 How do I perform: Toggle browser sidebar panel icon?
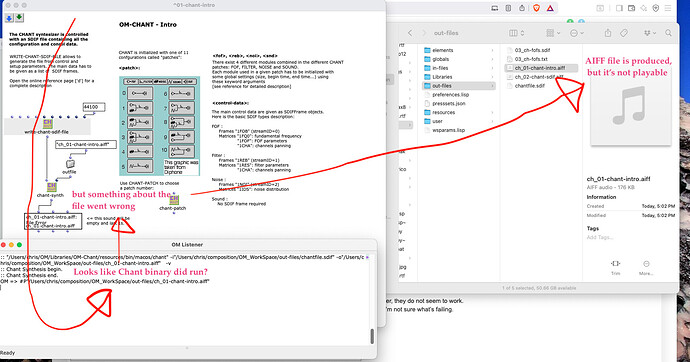(619, 8)
